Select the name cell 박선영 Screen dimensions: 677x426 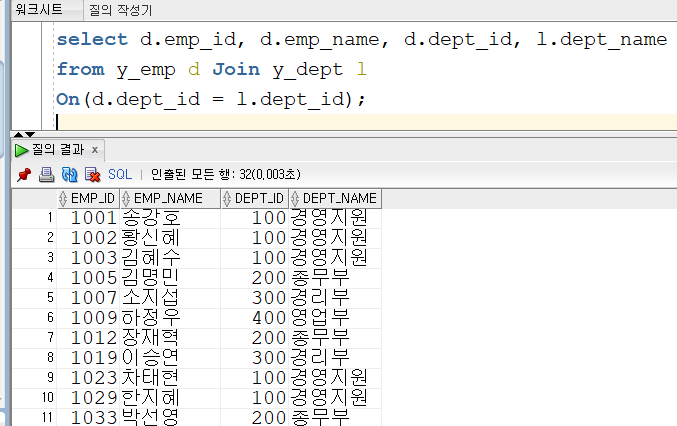(170, 417)
